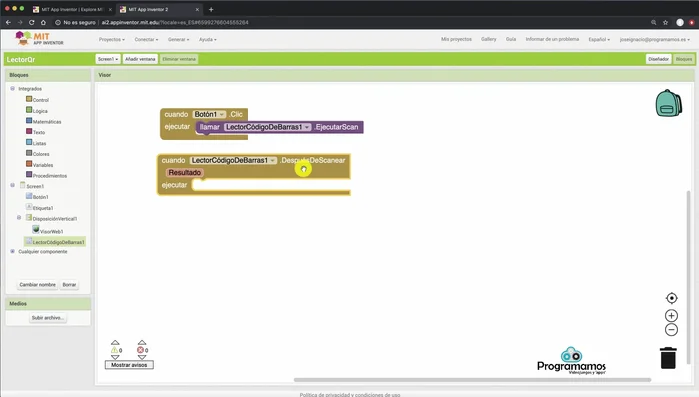699x397 pixels.
Task: Open the Mis proyectos link
Action: pyautogui.click(x=456, y=39)
